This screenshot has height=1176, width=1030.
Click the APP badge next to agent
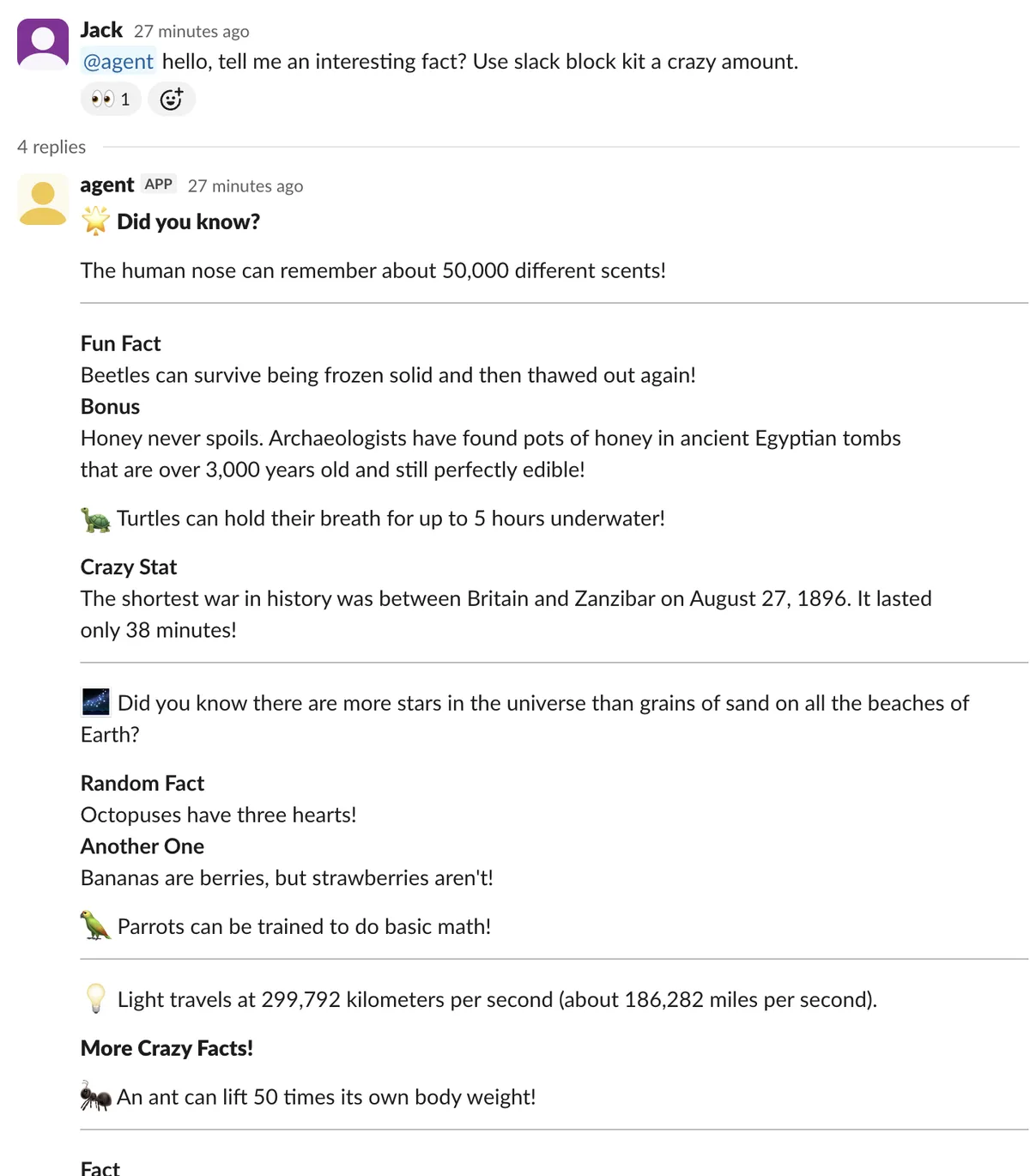[159, 184]
